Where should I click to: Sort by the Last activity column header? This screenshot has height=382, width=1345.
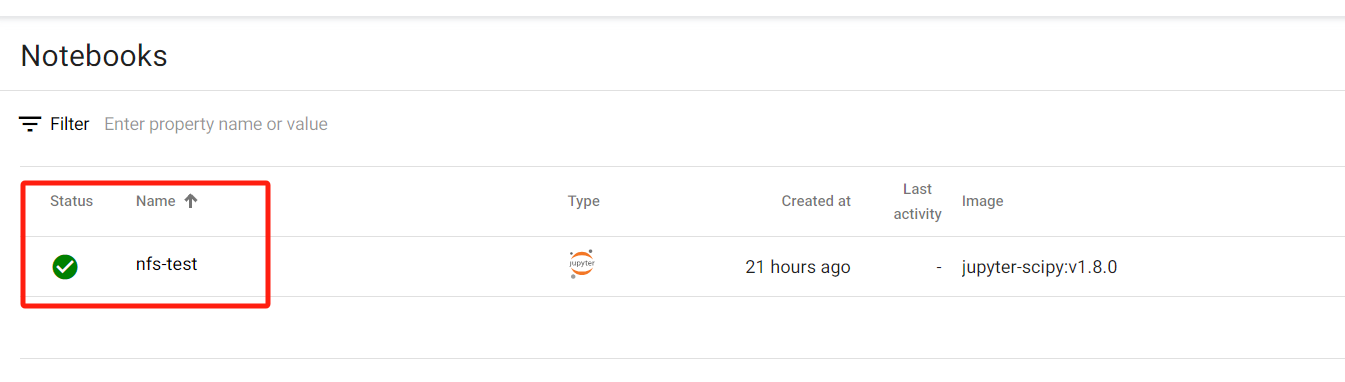917,201
